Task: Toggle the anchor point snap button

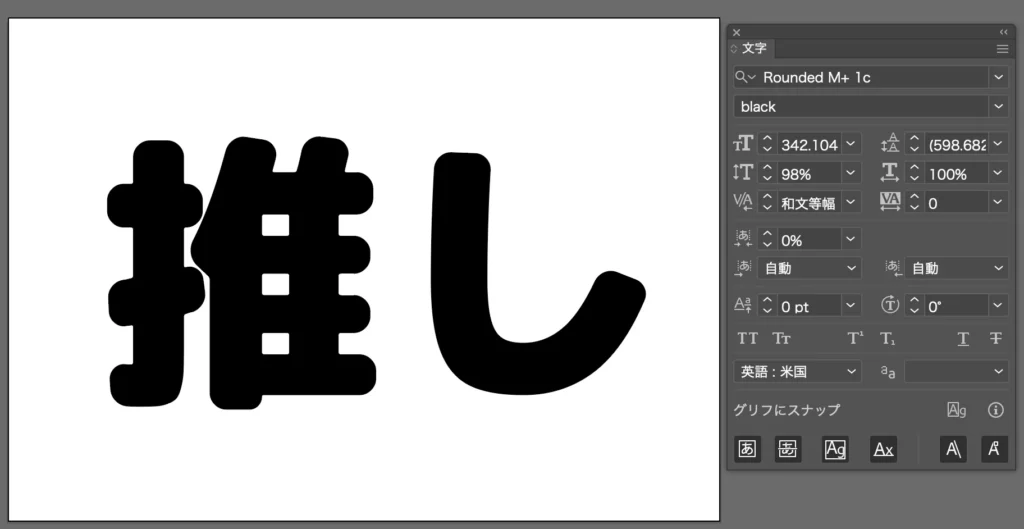Action: coord(995,449)
